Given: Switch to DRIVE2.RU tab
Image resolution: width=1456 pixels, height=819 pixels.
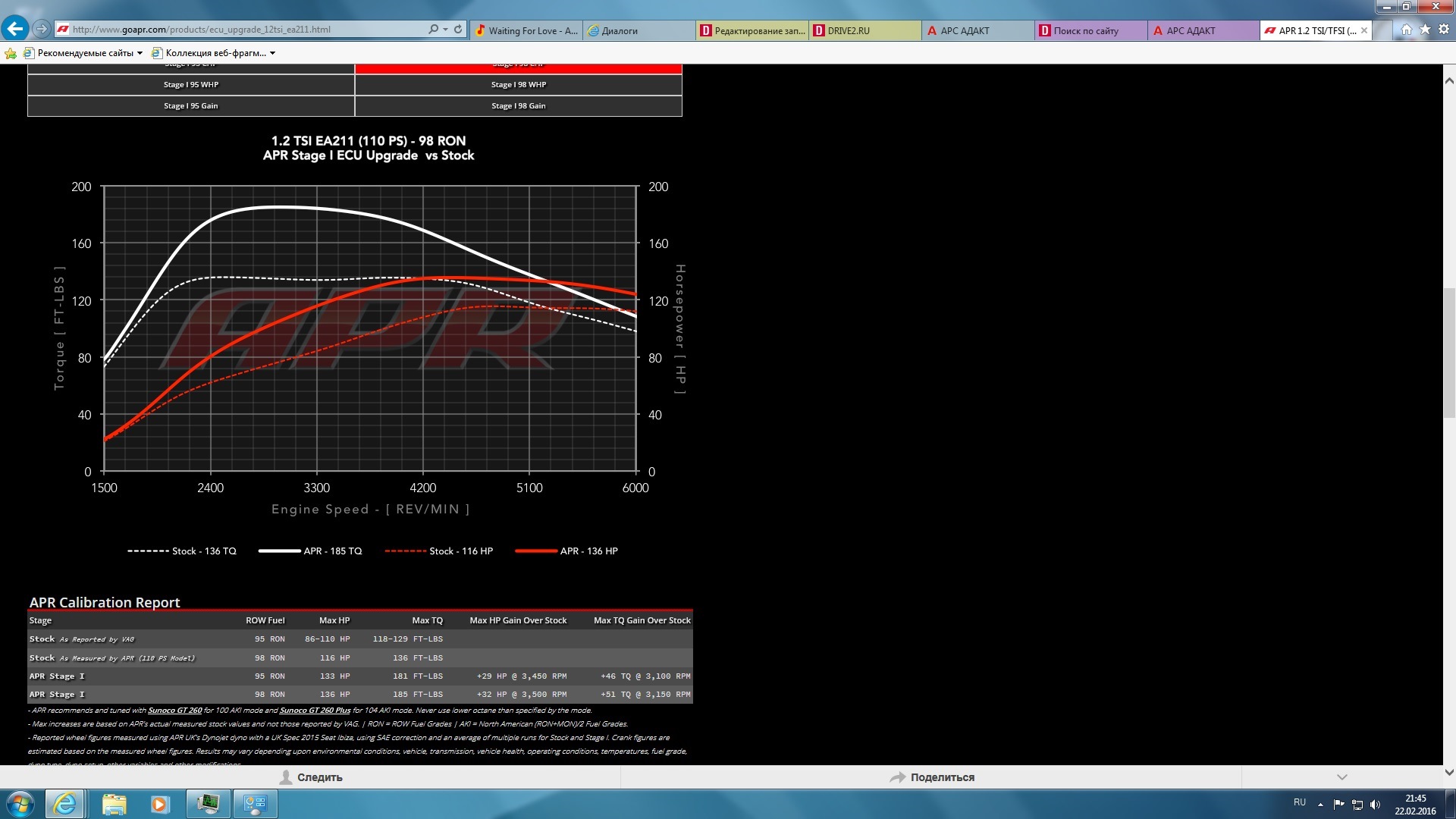Looking at the screenshot, I should (x=865, y=30).
